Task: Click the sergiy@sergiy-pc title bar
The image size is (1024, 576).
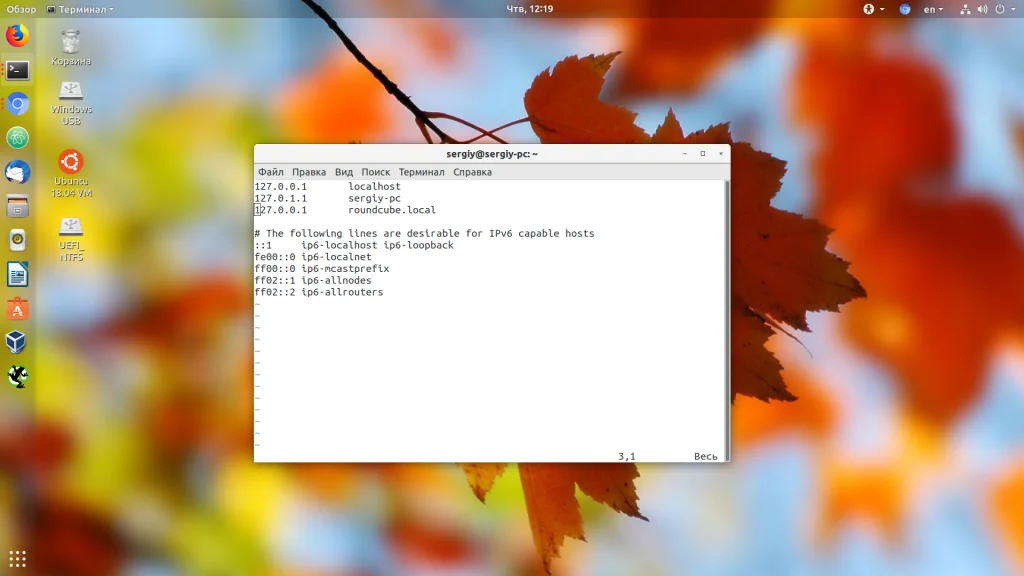Action: pyautogui.click(x=492, y=153)
